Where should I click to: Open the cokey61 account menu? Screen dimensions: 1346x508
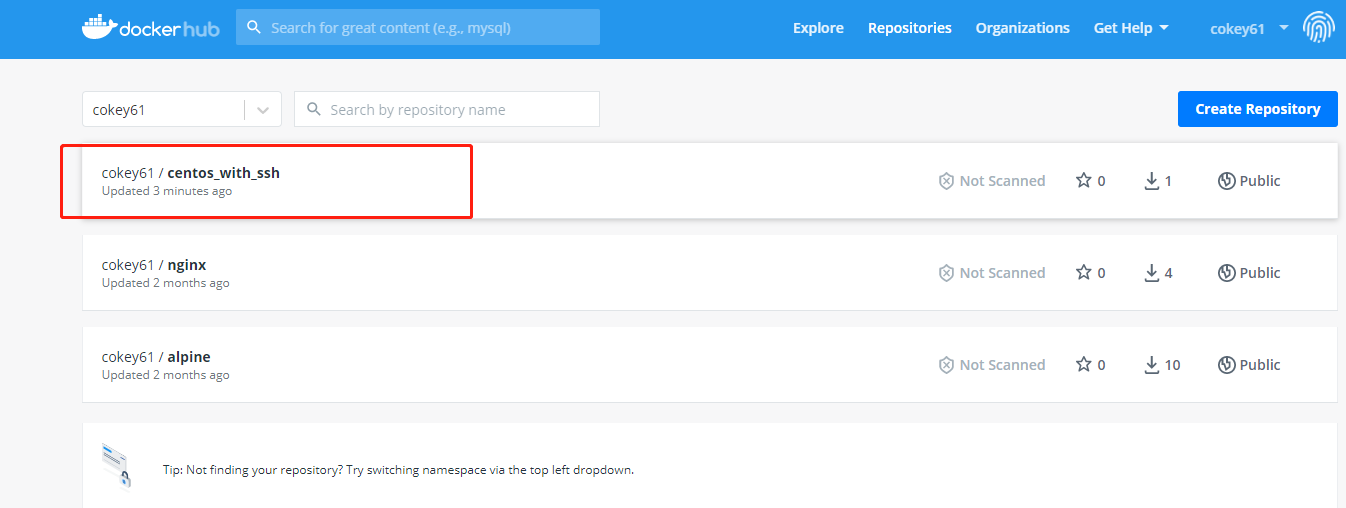coord(1249,28)
